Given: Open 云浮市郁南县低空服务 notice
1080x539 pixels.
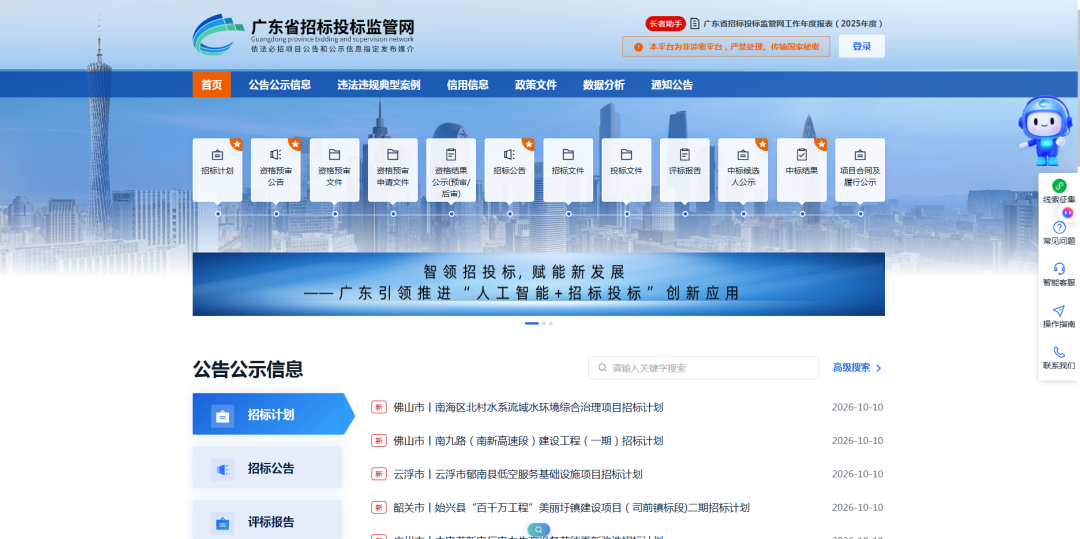Looking at the screenshot, I should (x=518, y=474).
